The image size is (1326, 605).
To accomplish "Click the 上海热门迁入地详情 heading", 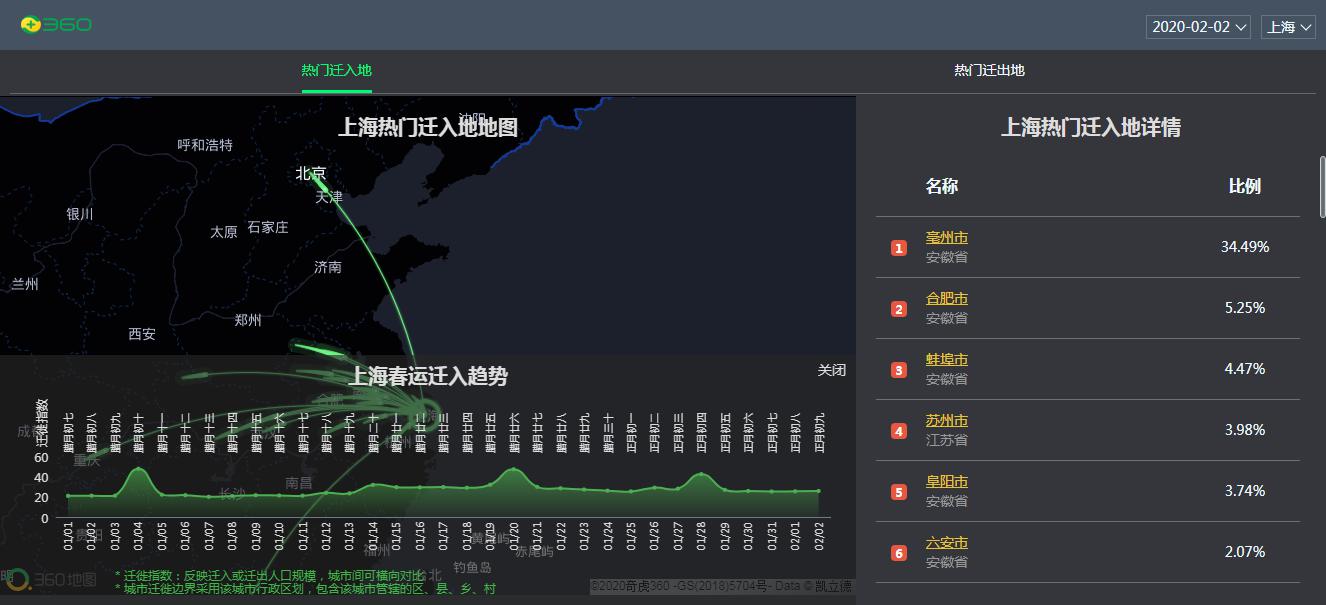I will (1091, 128).
